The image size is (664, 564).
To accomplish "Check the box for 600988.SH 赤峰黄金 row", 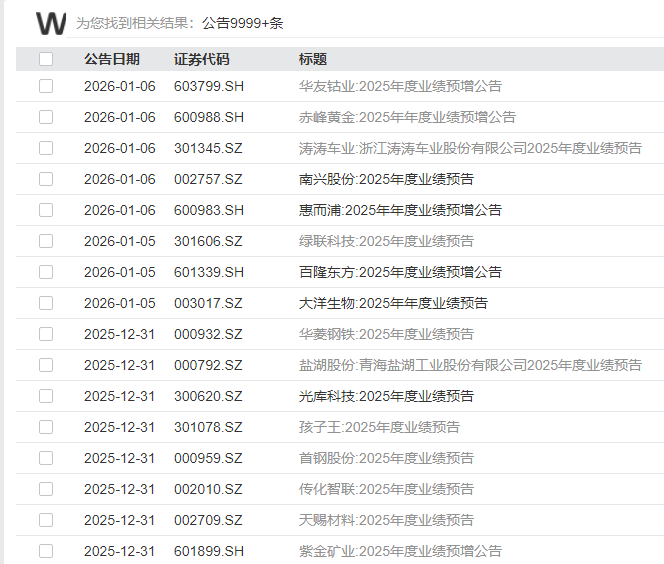I will [46, 117].
